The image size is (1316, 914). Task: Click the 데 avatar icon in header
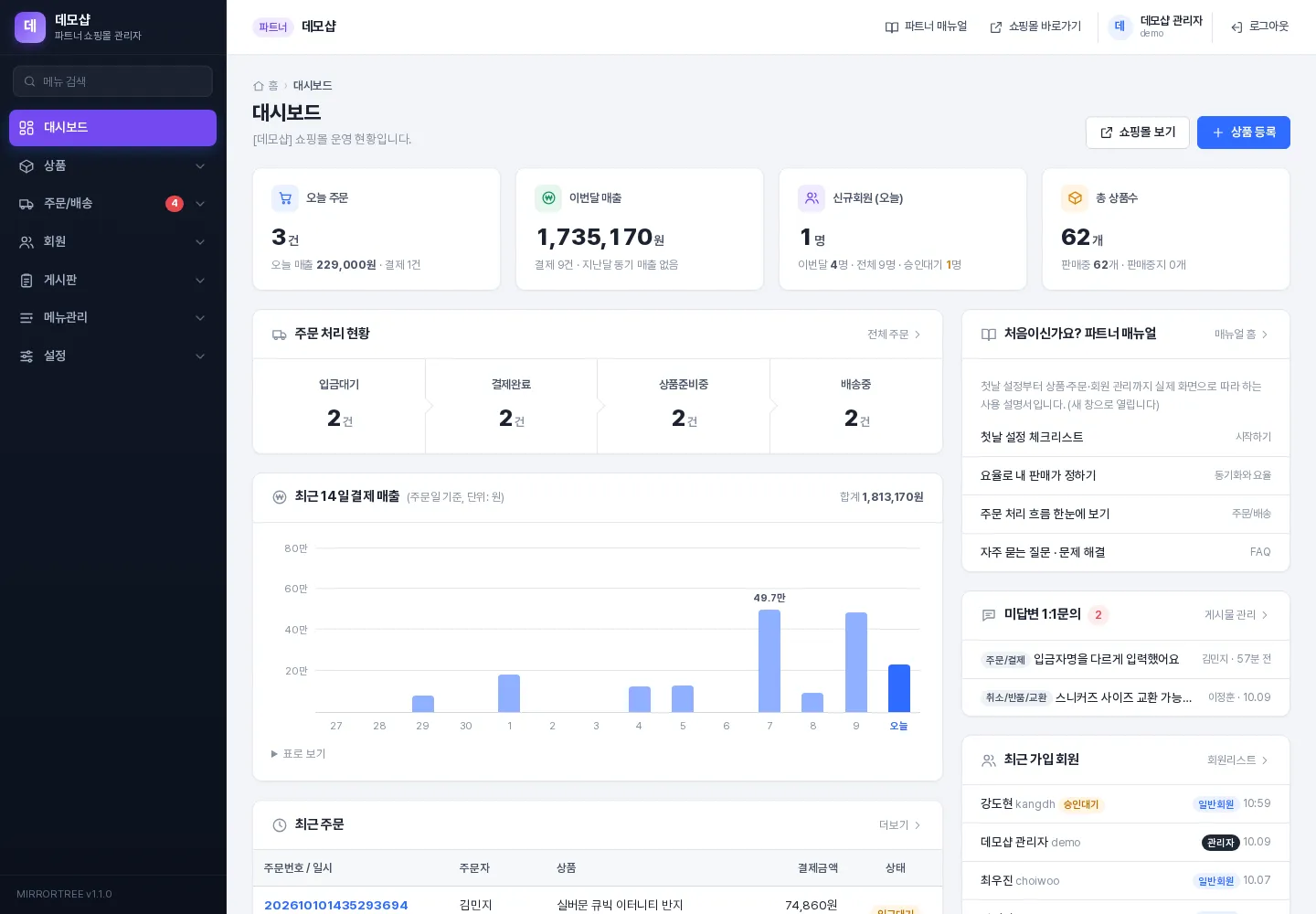click(x=1120, y=27)
